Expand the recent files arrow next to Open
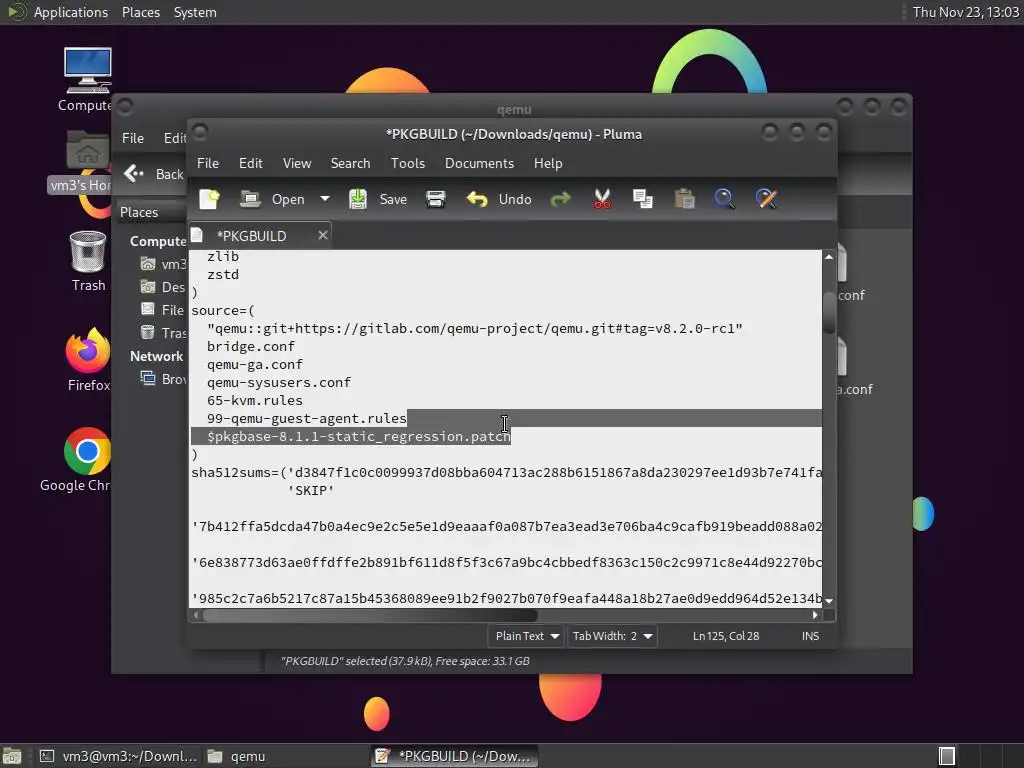 325,199
